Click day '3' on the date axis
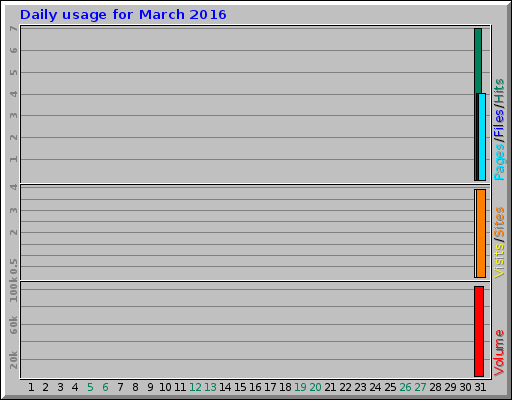The image size is (512, 400). 60,387
